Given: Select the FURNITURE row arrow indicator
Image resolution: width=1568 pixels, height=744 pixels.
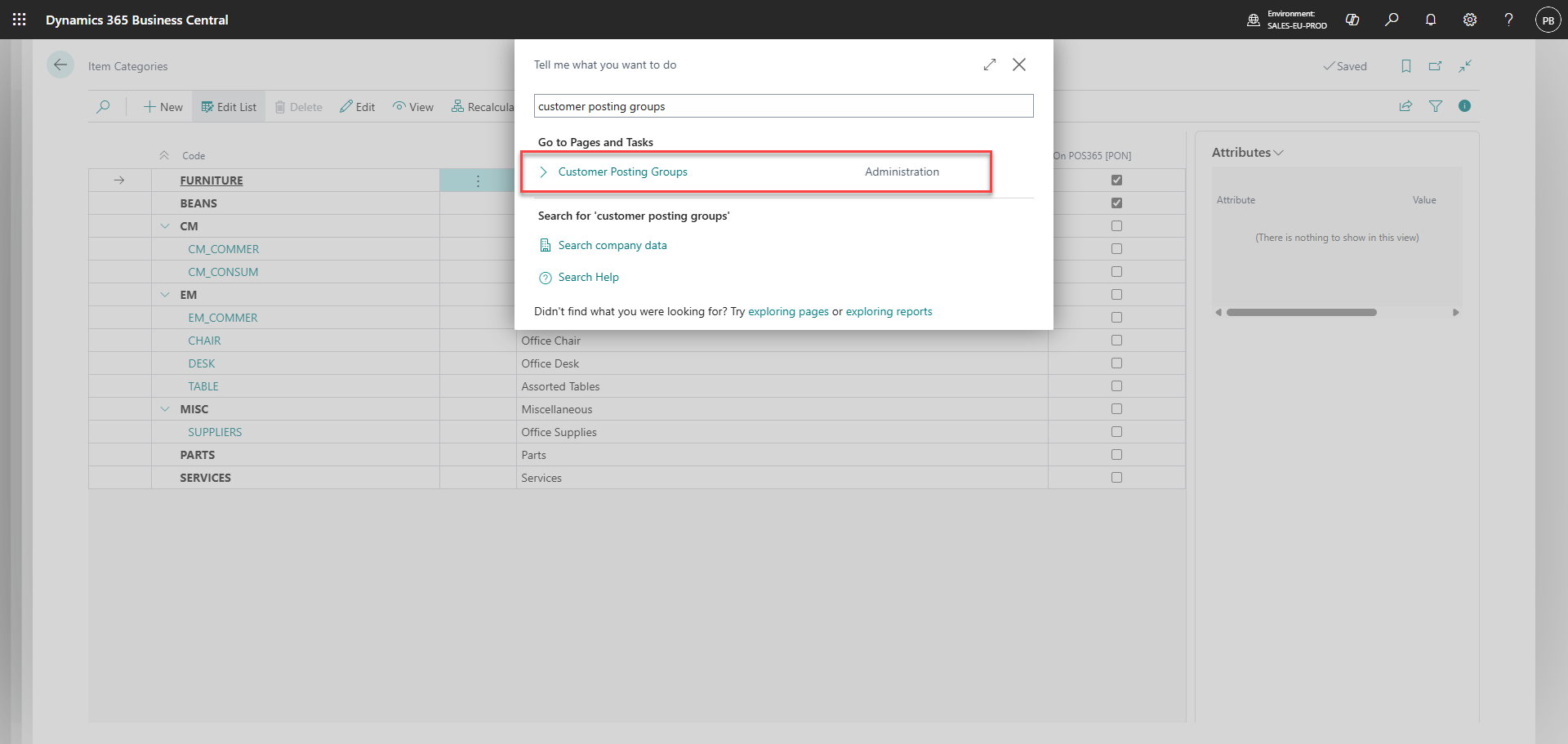Looking at the screenshot, I should [119, 180].
